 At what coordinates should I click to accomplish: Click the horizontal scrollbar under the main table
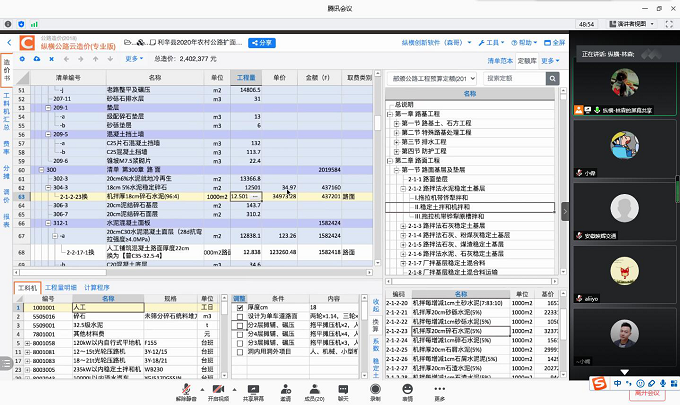point(193,272)
